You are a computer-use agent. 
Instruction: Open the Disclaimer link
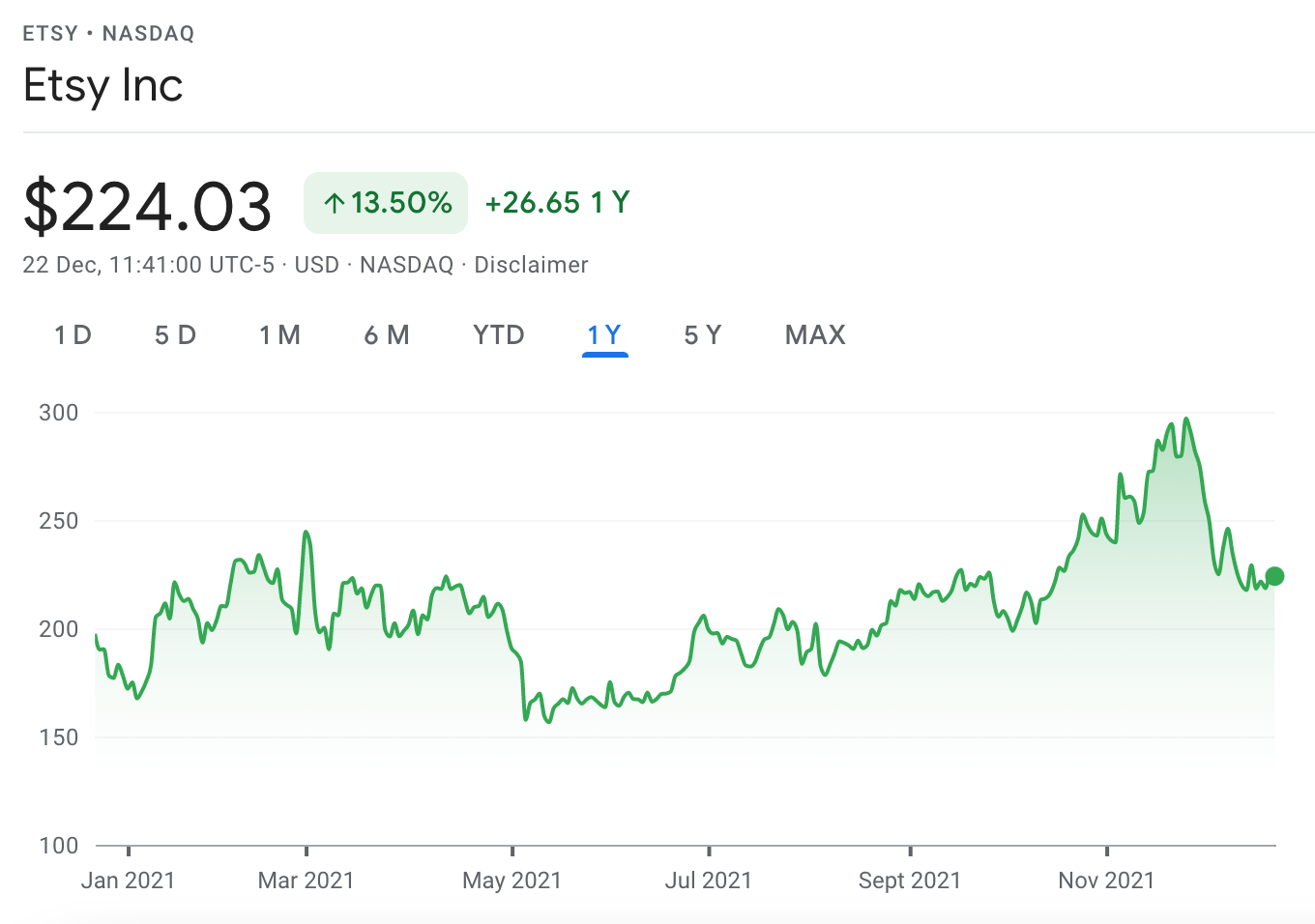click(x=531, y=265)
